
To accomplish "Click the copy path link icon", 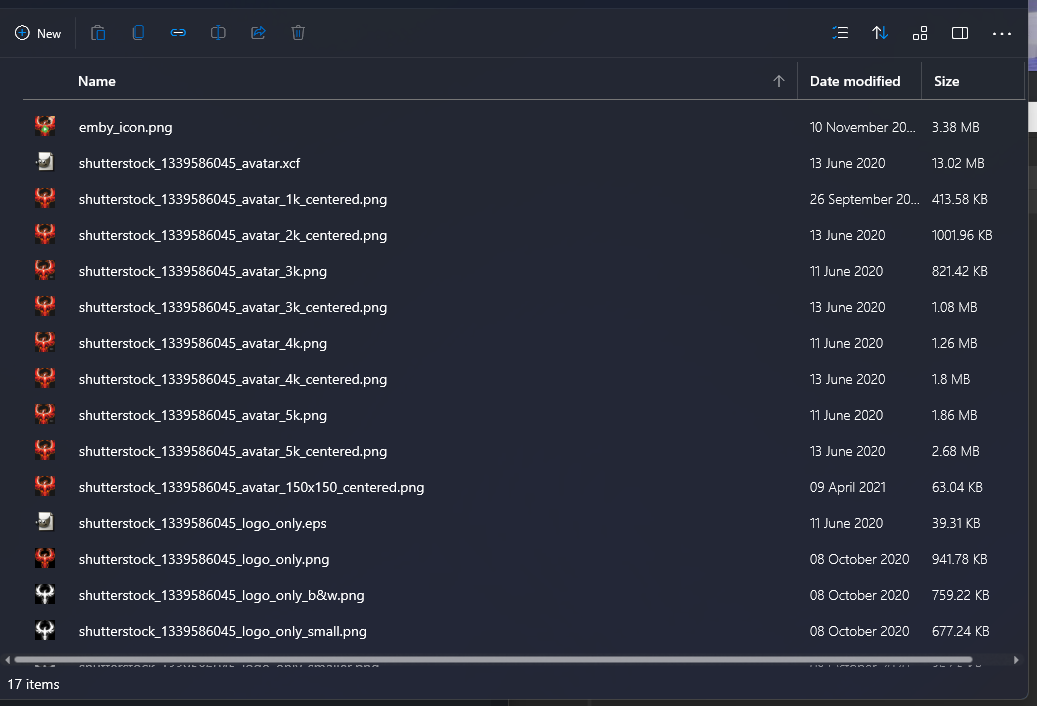I will click(178, 32).
